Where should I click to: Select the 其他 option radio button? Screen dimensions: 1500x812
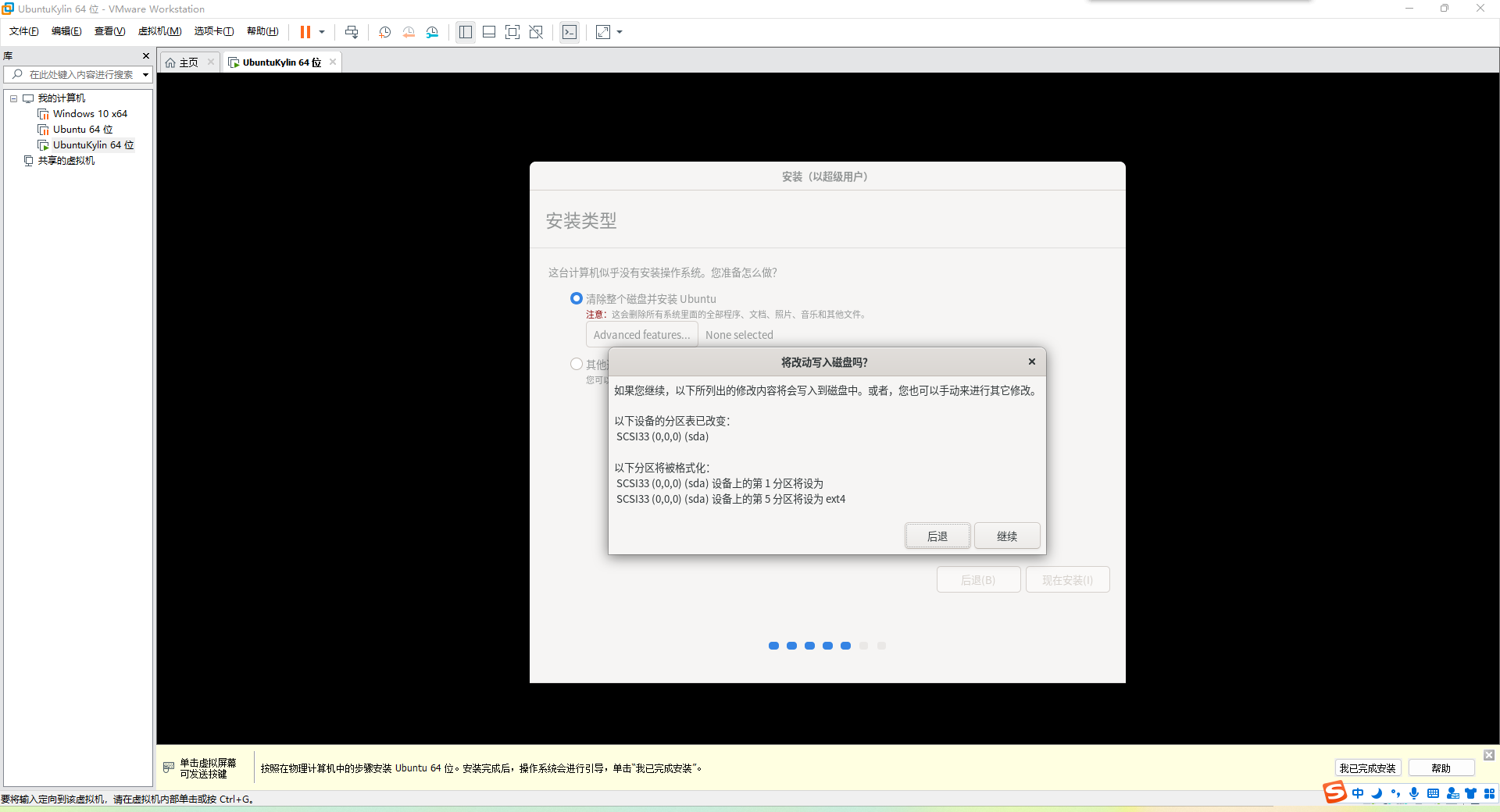click(577, 364)
